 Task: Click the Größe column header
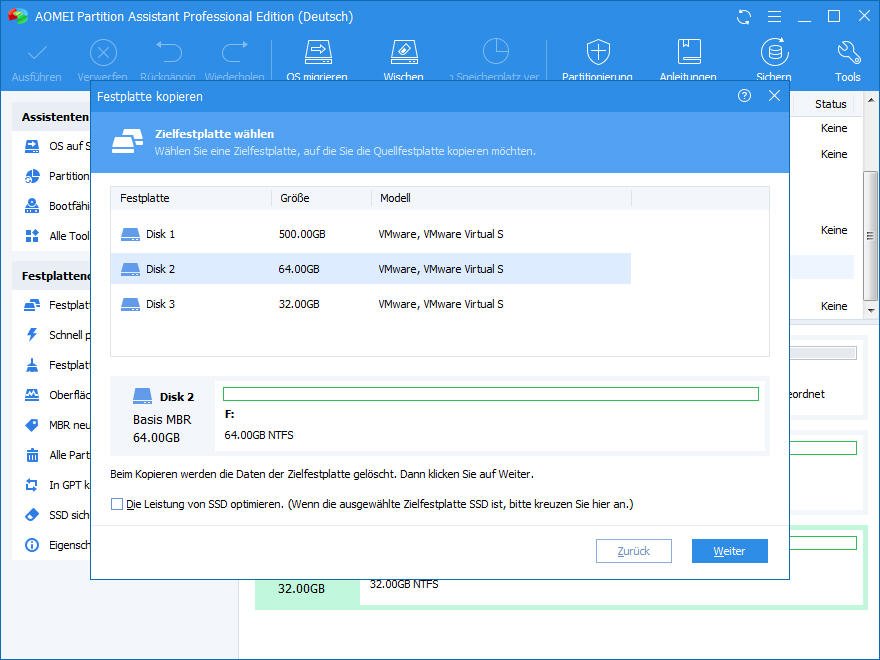click(x=320, y=198)
